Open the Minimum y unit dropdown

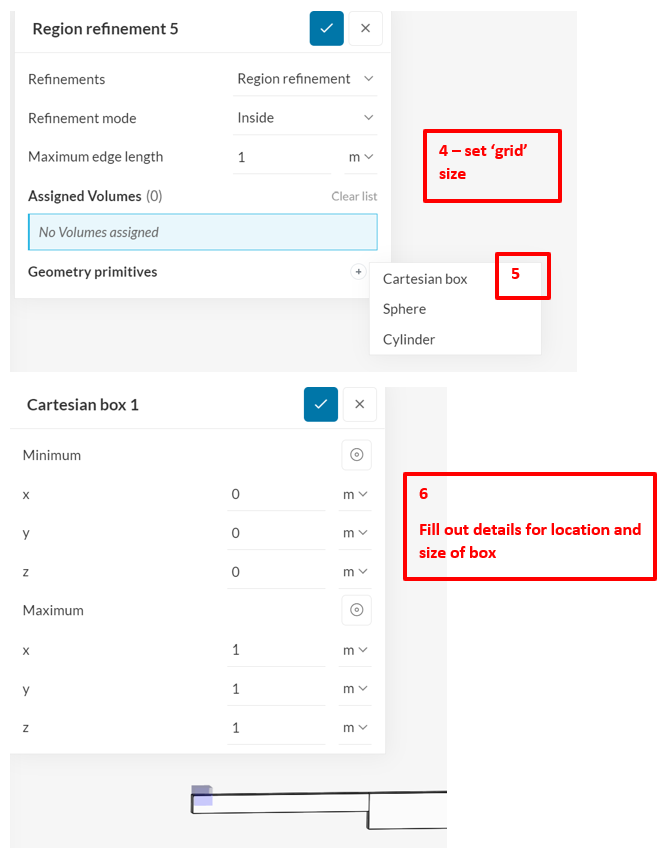click(355, 533)
